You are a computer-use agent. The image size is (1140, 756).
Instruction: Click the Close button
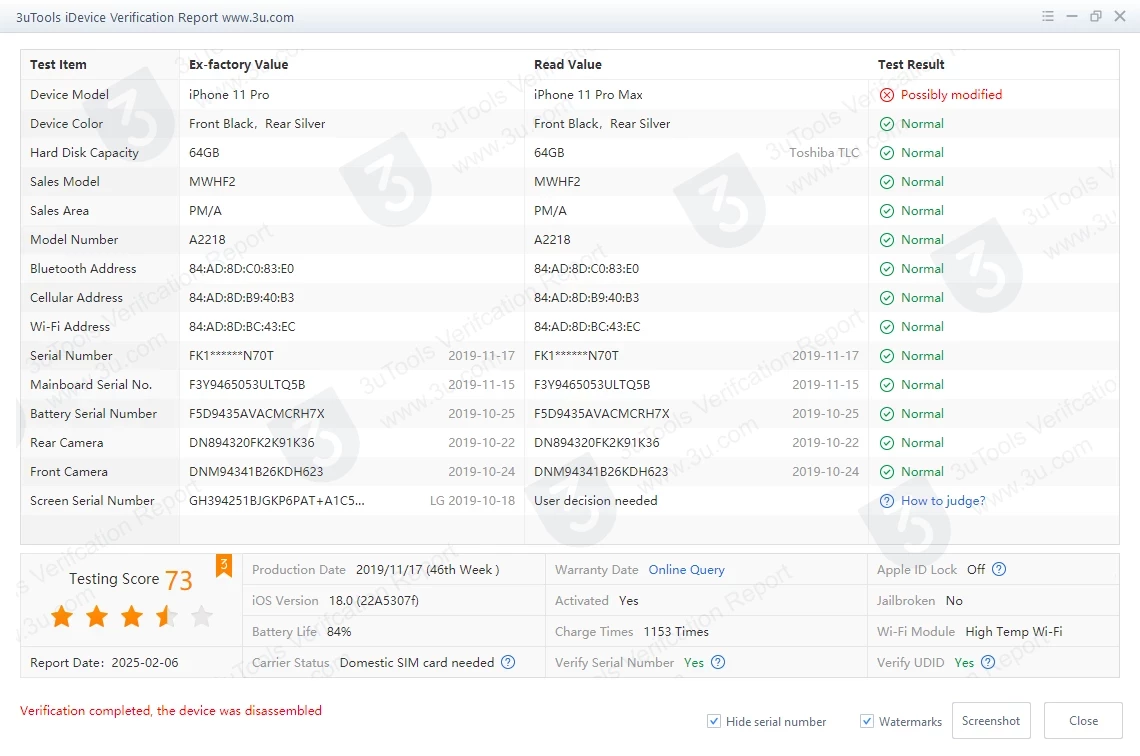click(x=1083, y=720)
